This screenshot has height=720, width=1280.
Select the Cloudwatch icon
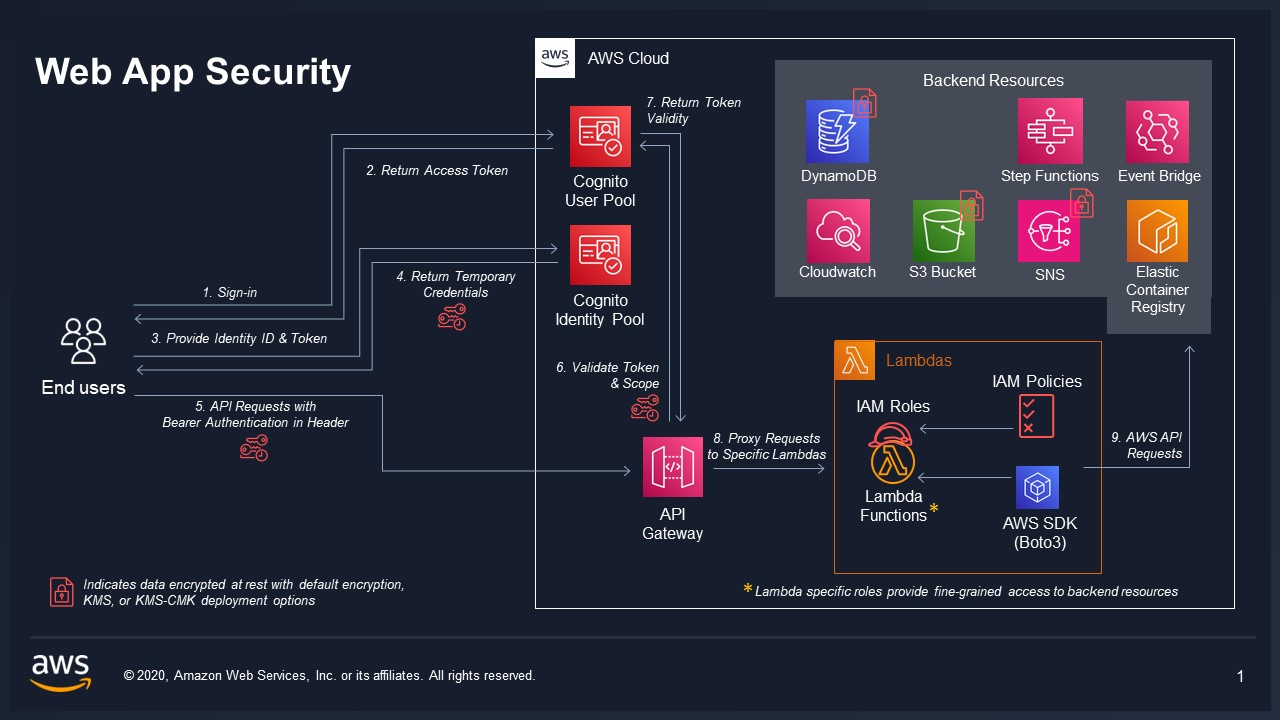coord(837,231)
